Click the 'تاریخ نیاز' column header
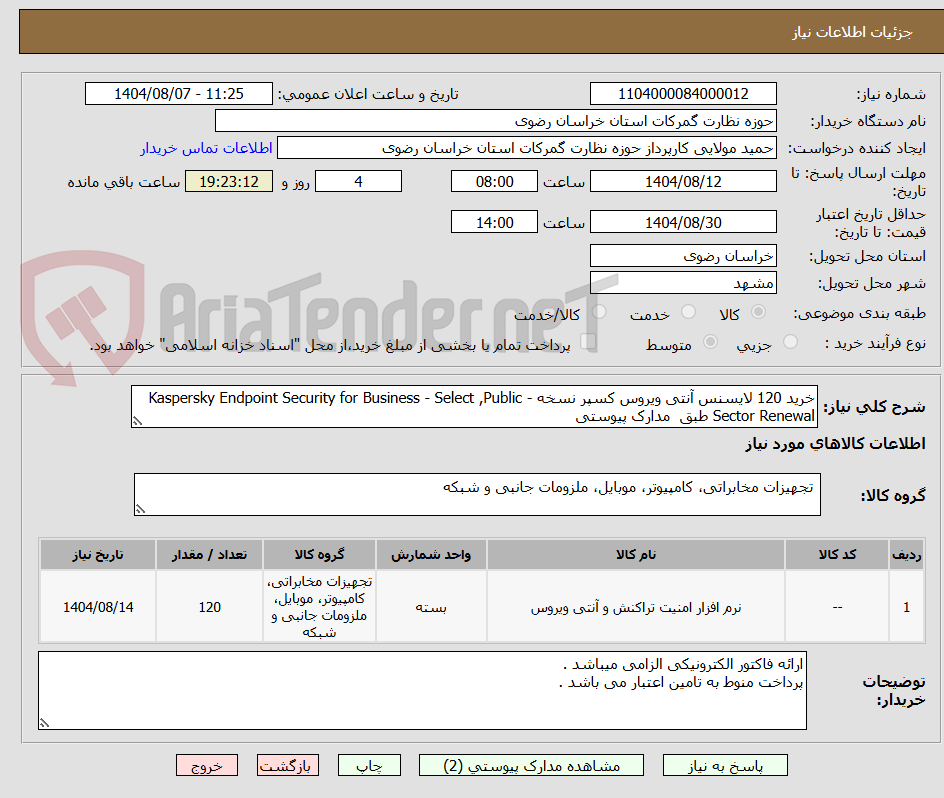 pos(98,555)
